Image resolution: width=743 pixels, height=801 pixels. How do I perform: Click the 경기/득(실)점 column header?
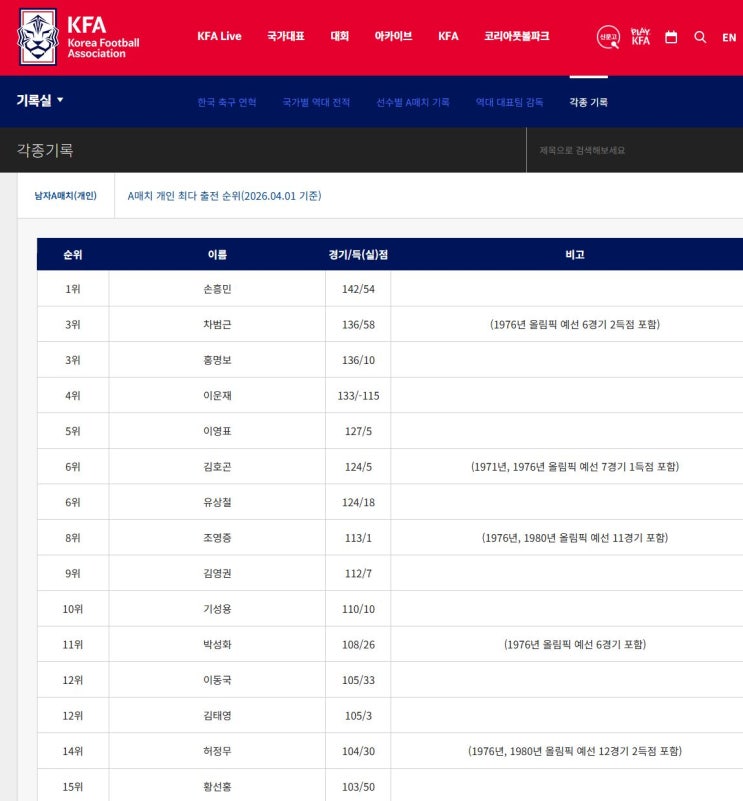[x=358, y=254]
